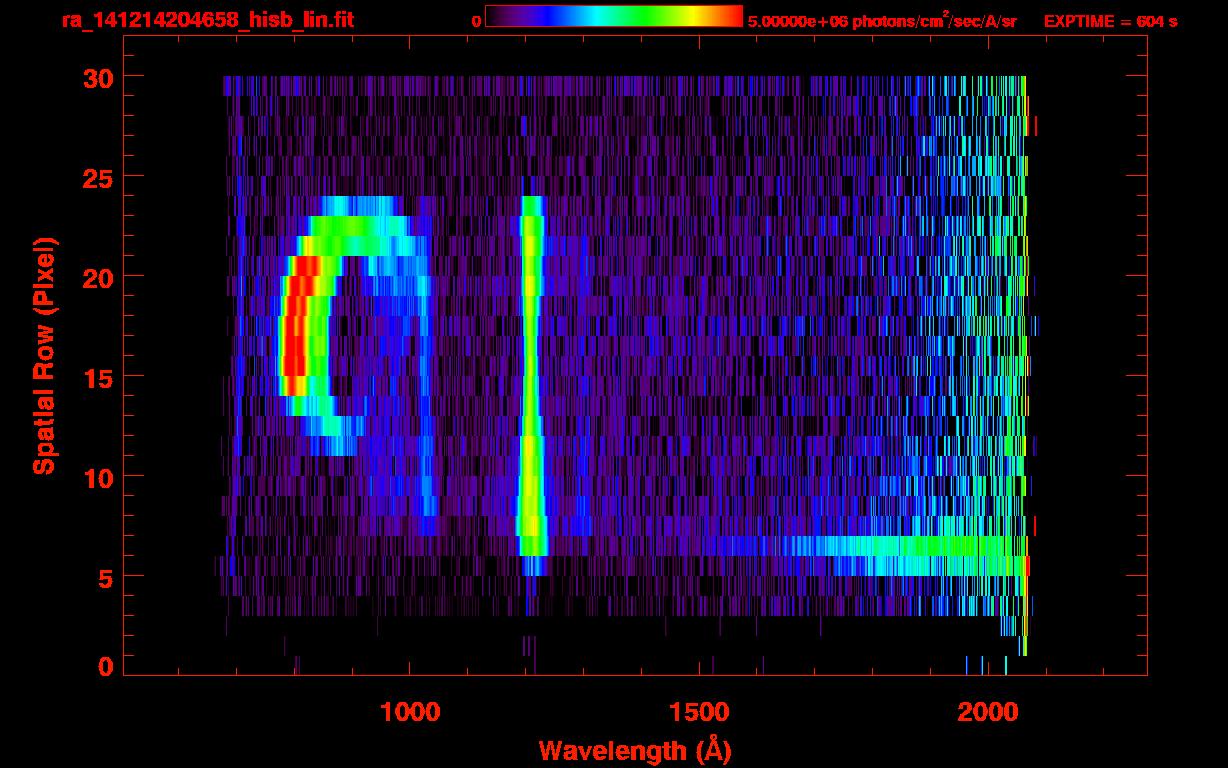This screenshot has width=1228, height=768.
Task: Click the x-axis tick label 2000
Action: pyautogui.click(x=988, y=712)
